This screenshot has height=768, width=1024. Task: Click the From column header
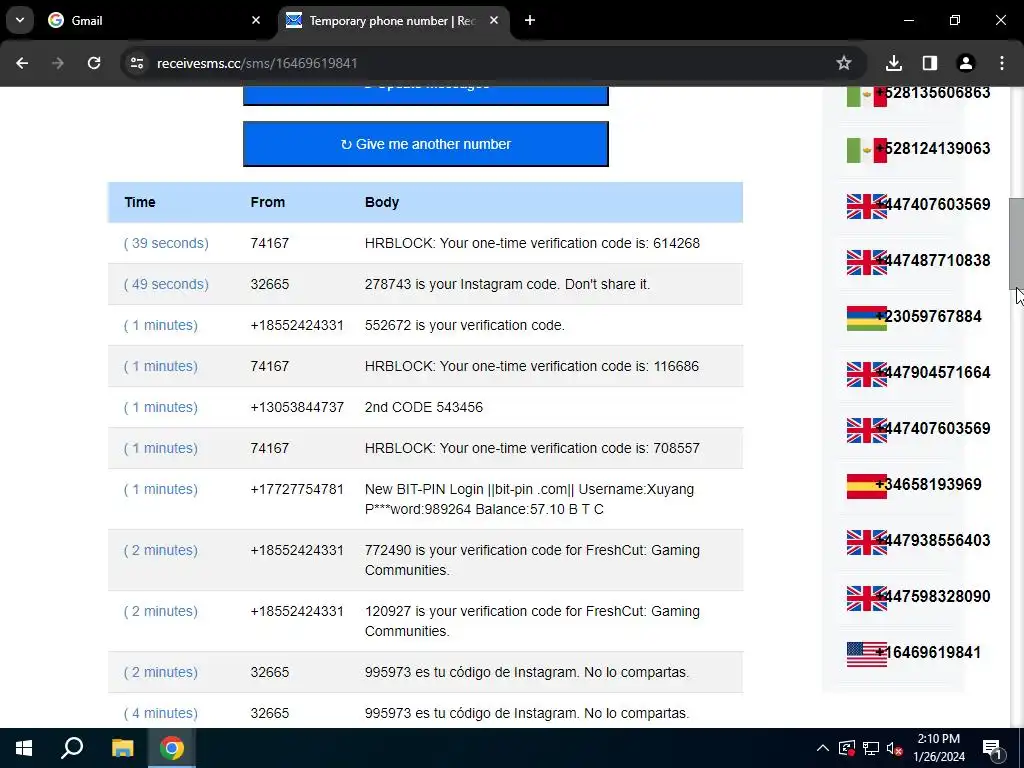point(268,202)
